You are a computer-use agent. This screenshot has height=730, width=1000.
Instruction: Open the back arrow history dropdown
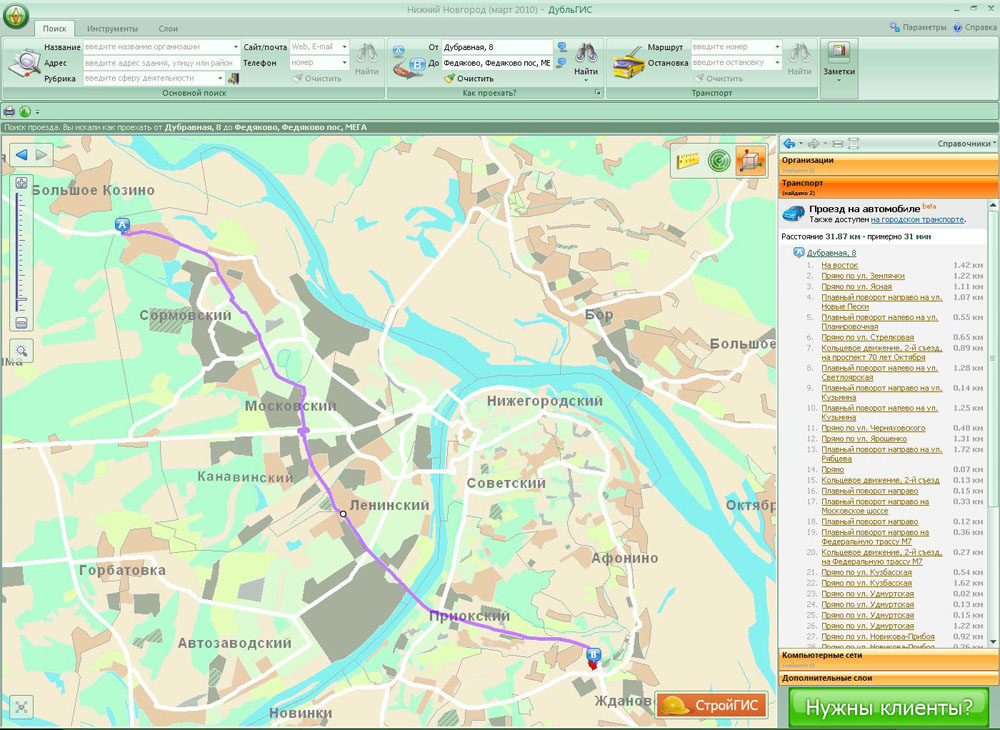click(x=801, y=143)
